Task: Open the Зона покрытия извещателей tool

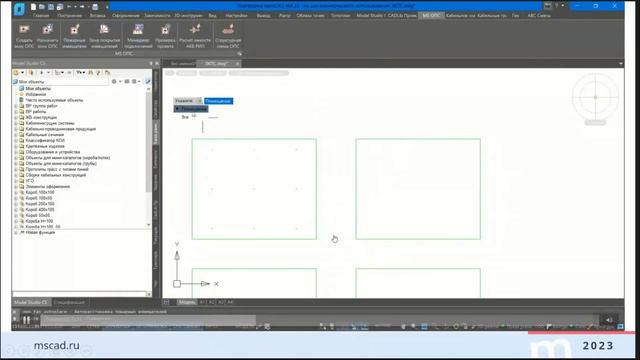Action: (x=104, y=36)
